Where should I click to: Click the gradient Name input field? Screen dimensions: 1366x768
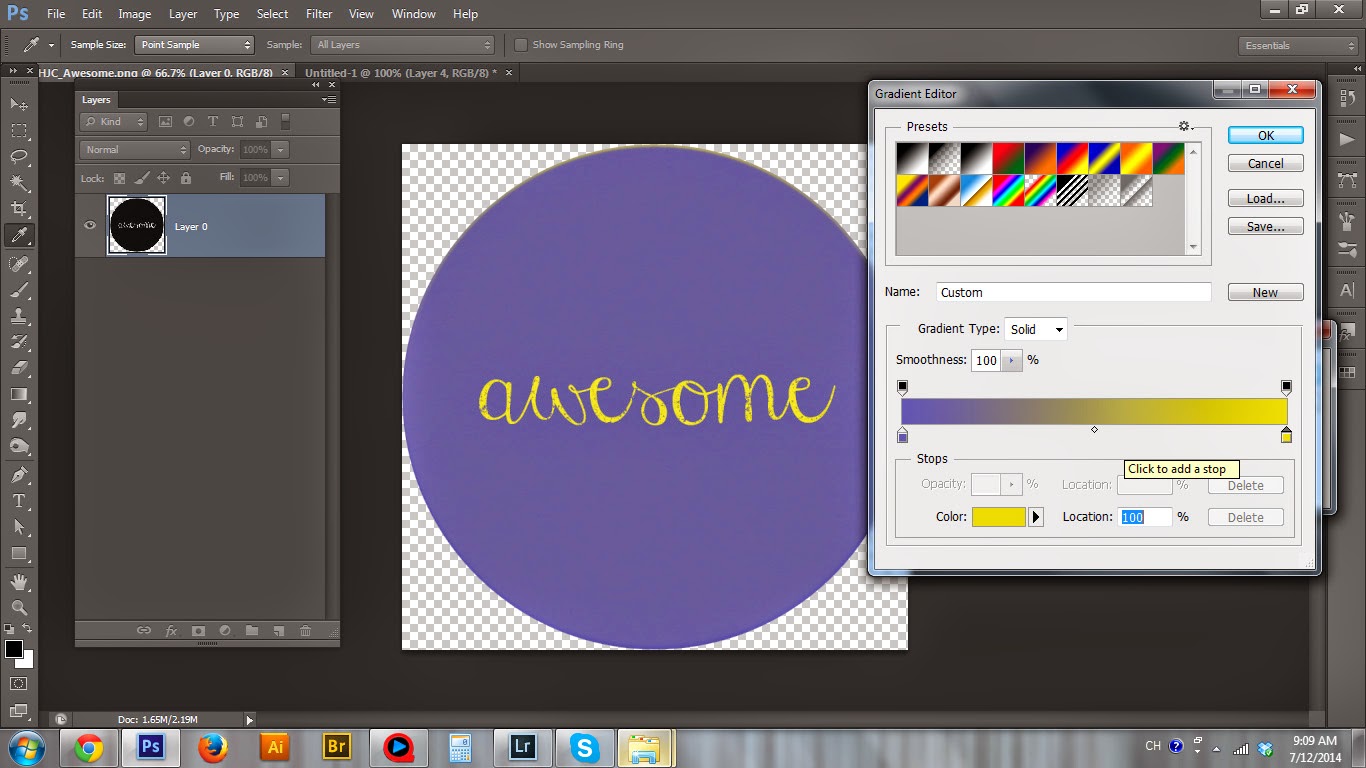coord(1074,292)
